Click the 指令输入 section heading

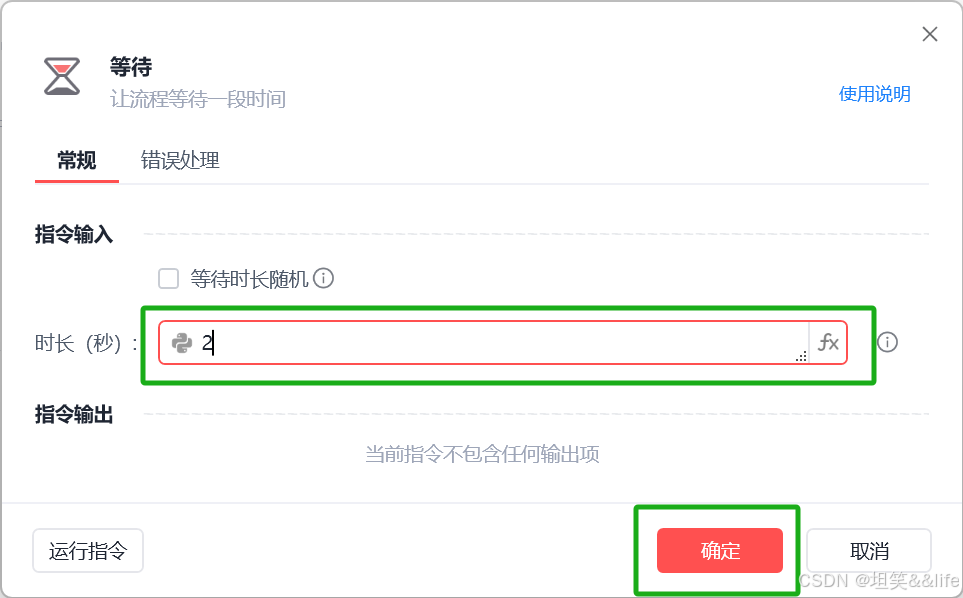(74, 235)
